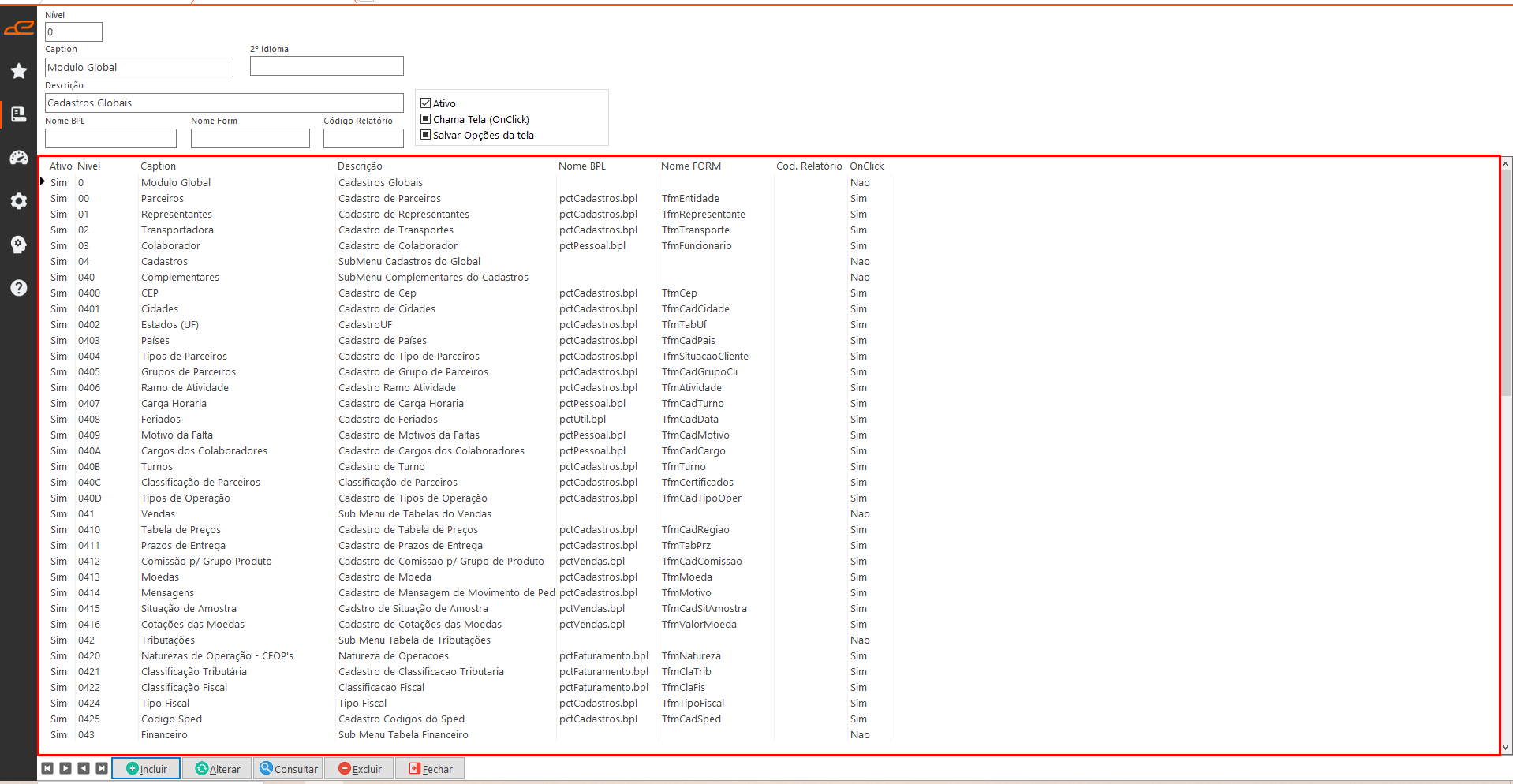Click the Incluir button
The image size is (1513, 784).
tap(146, 769)
